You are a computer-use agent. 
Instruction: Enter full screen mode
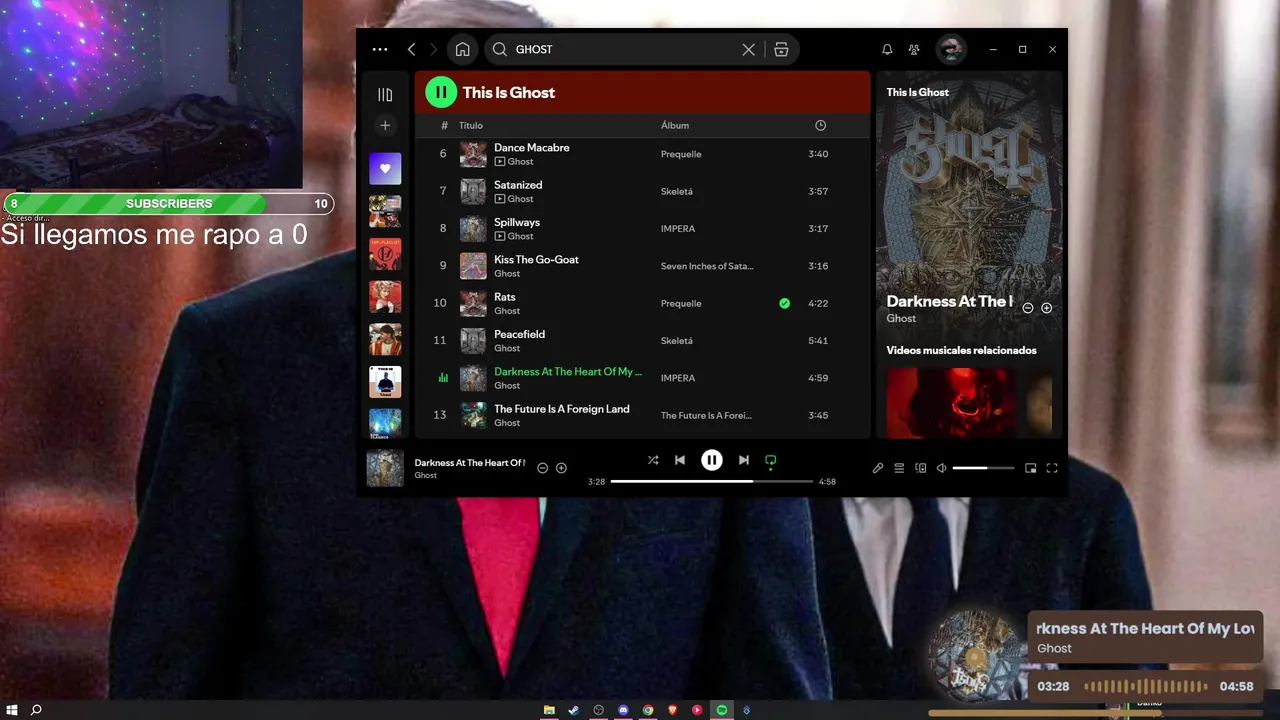(1052, 468)
